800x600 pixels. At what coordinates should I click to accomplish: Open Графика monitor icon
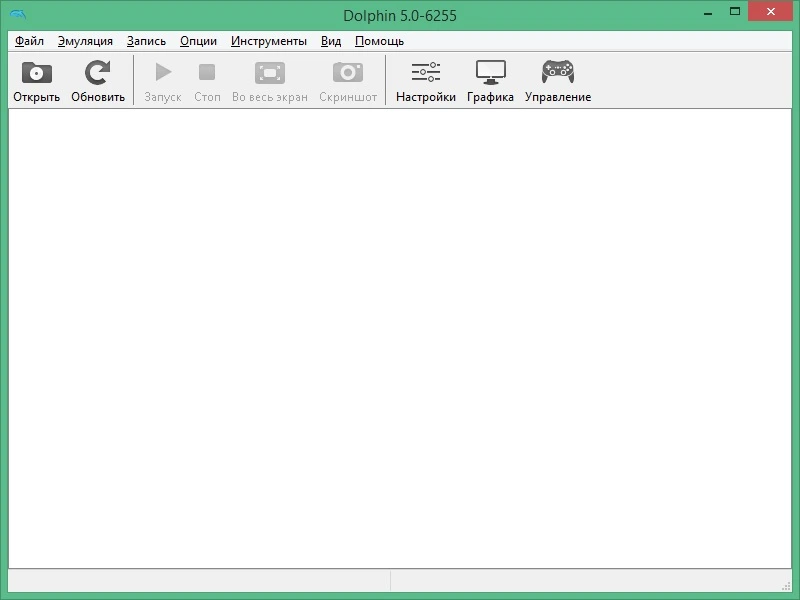[x=490, y=72]
